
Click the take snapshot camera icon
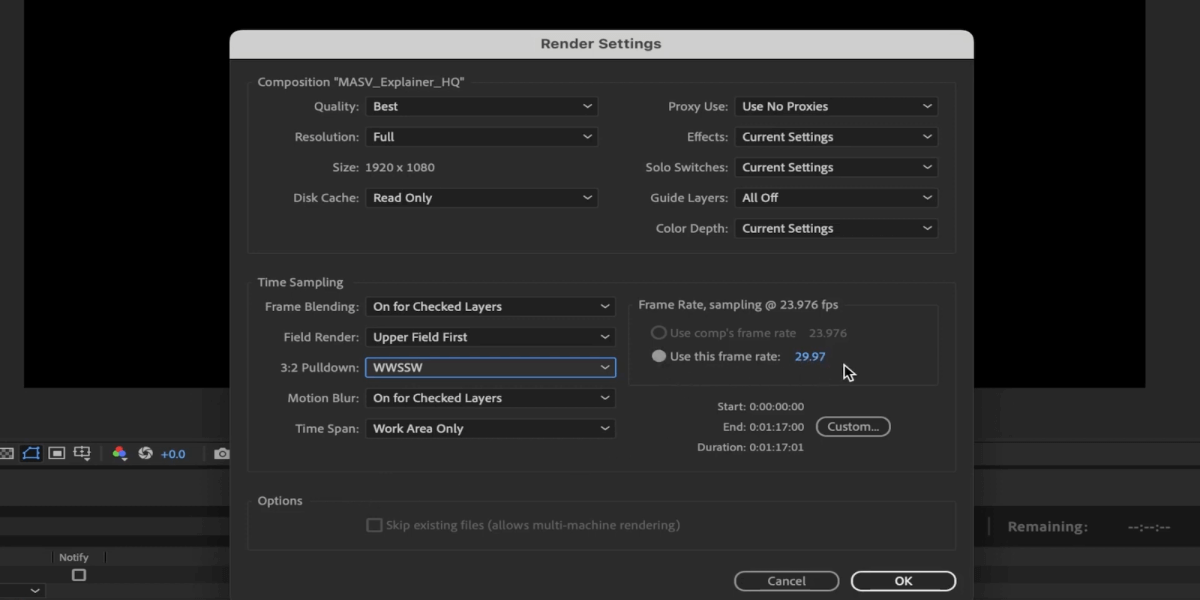pos(222,453)
